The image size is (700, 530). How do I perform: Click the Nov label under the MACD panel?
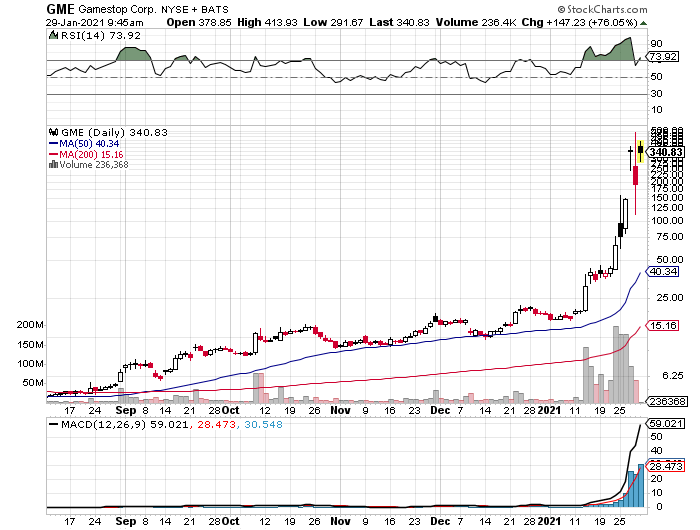[x=340, y=521]
